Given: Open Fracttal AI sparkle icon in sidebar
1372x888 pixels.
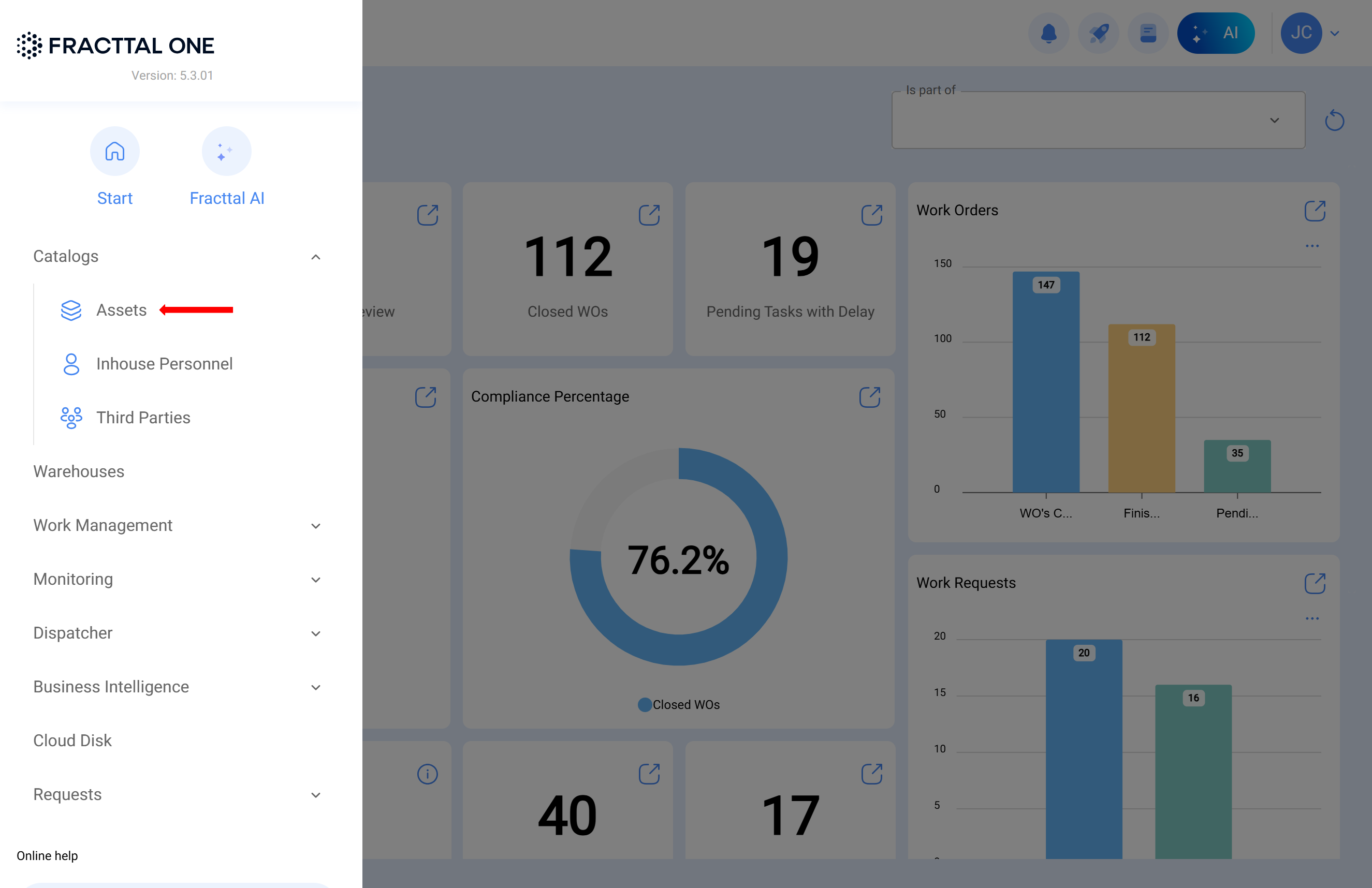Looking at the screenshot, I should tap(226, 152).
